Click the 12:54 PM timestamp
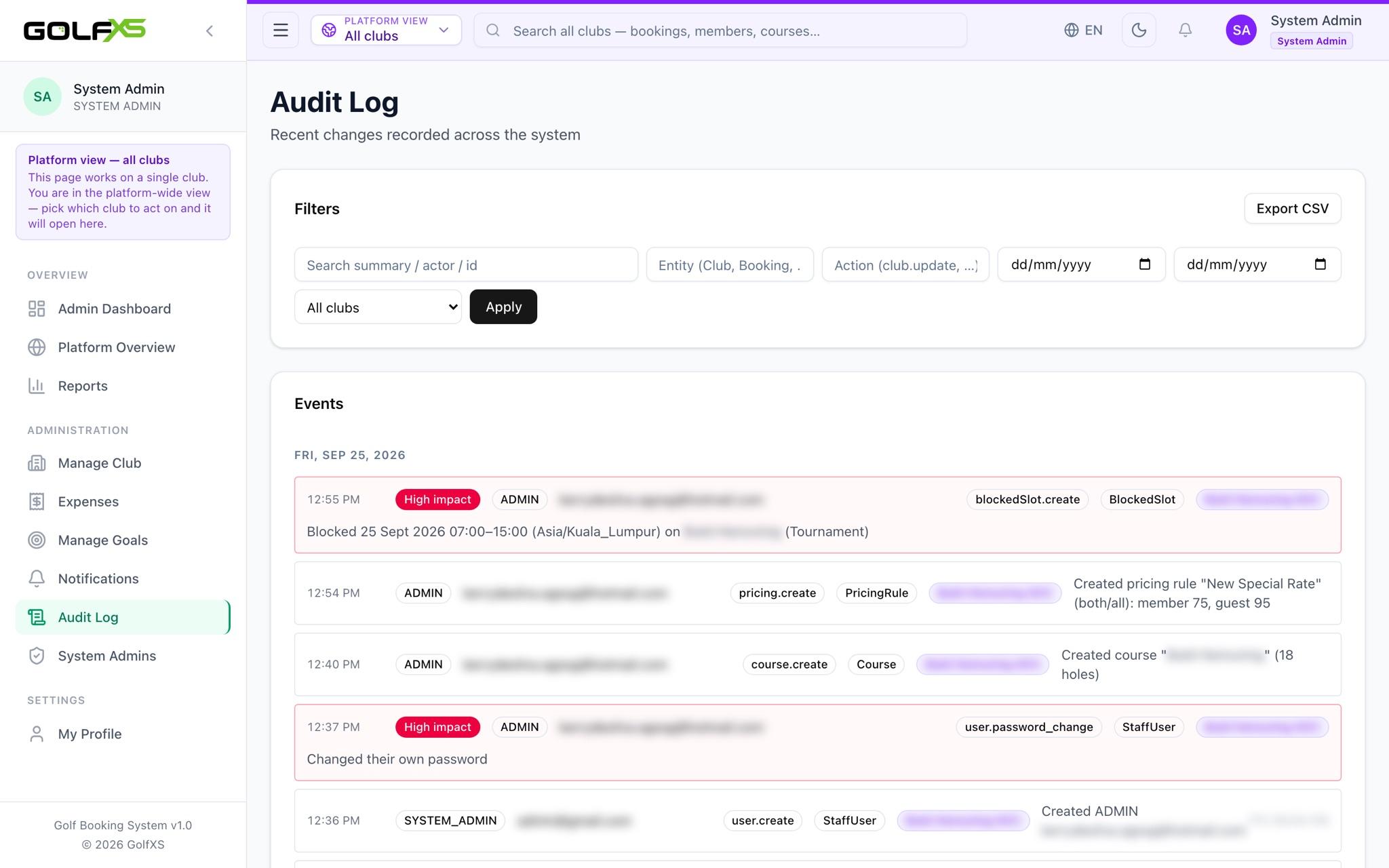 pos(333,593)
